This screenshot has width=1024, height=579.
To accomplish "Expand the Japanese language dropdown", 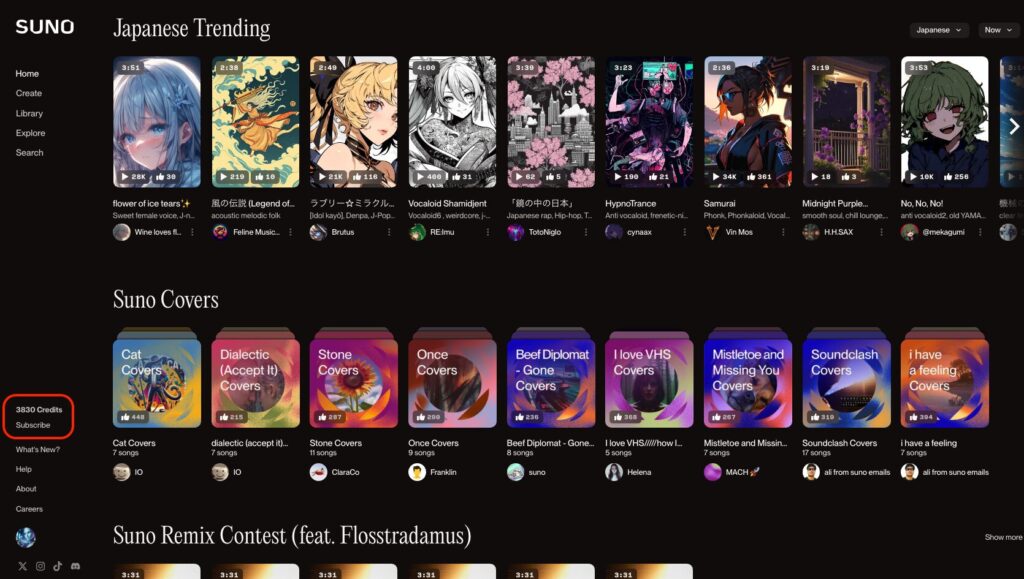I will point(938,30).
